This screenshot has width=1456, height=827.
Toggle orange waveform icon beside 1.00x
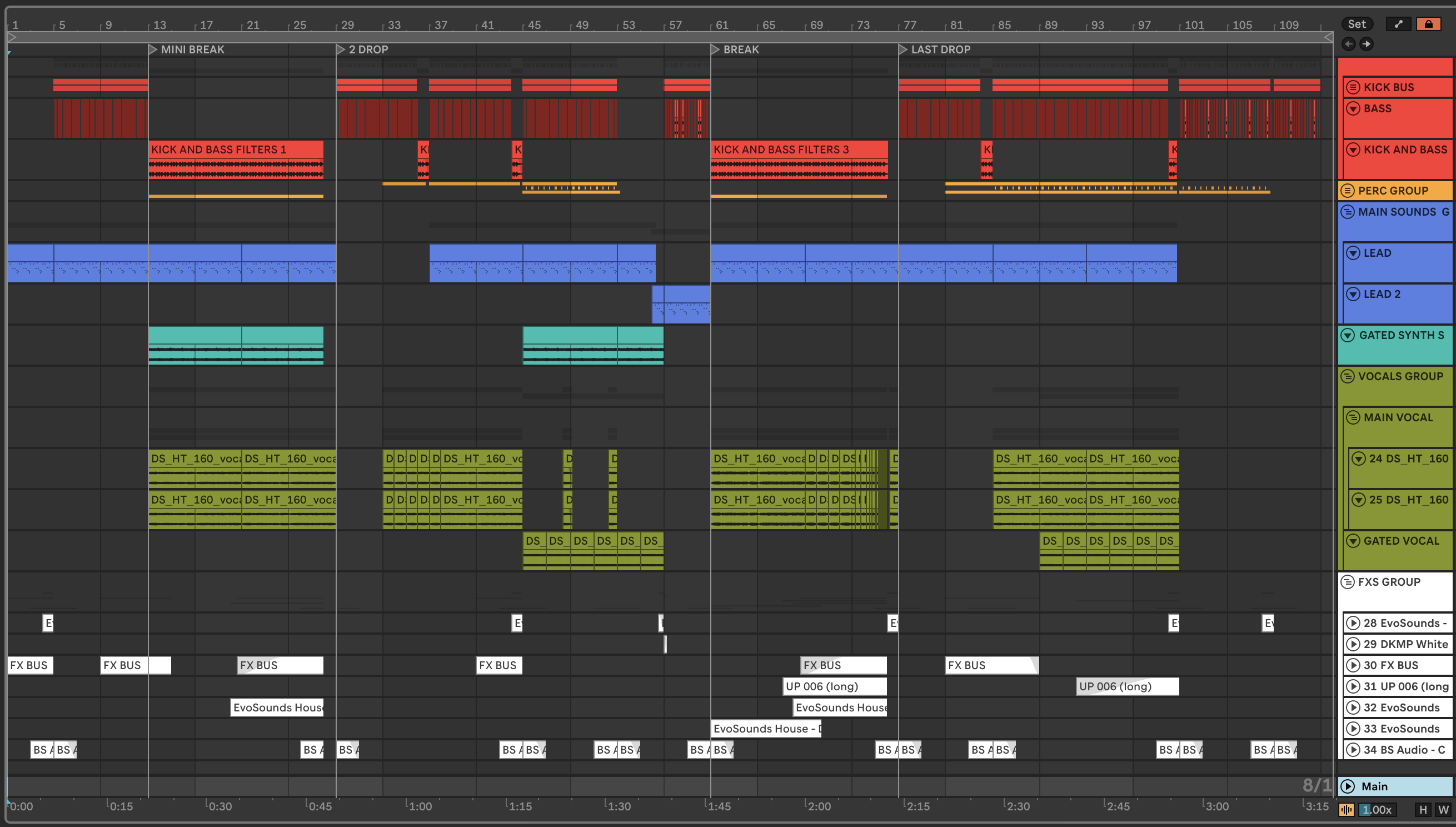point(1346,809)
